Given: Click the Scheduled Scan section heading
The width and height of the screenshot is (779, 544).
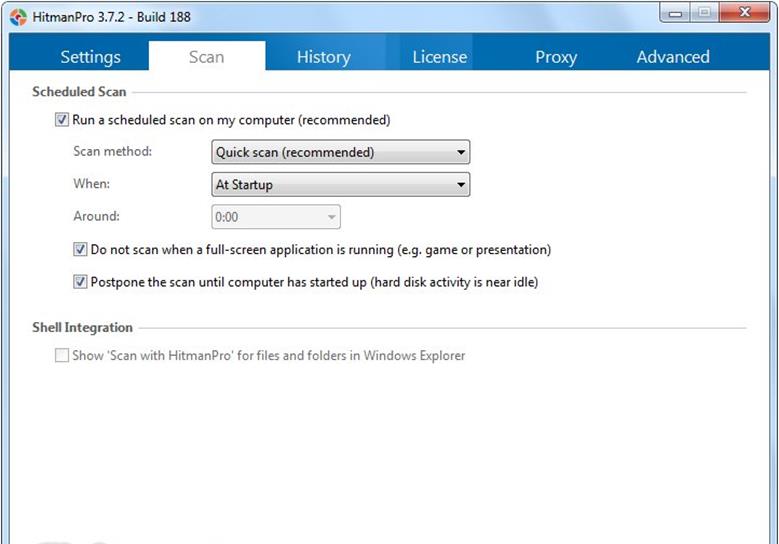Looking at the screenshot, I should click(79, 92).
